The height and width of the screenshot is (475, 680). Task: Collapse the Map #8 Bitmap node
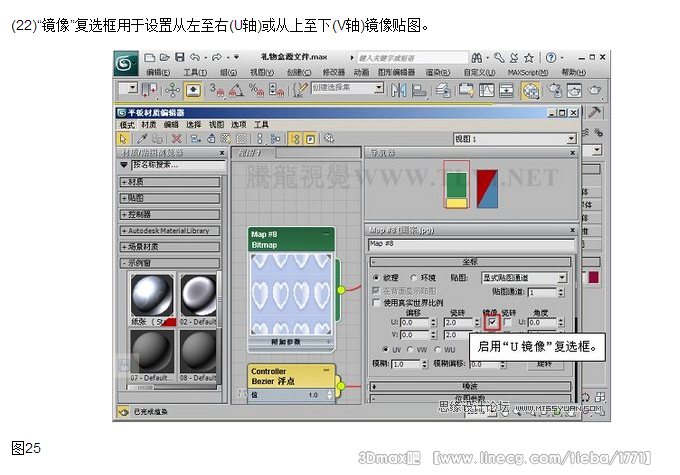coord(326,234)
